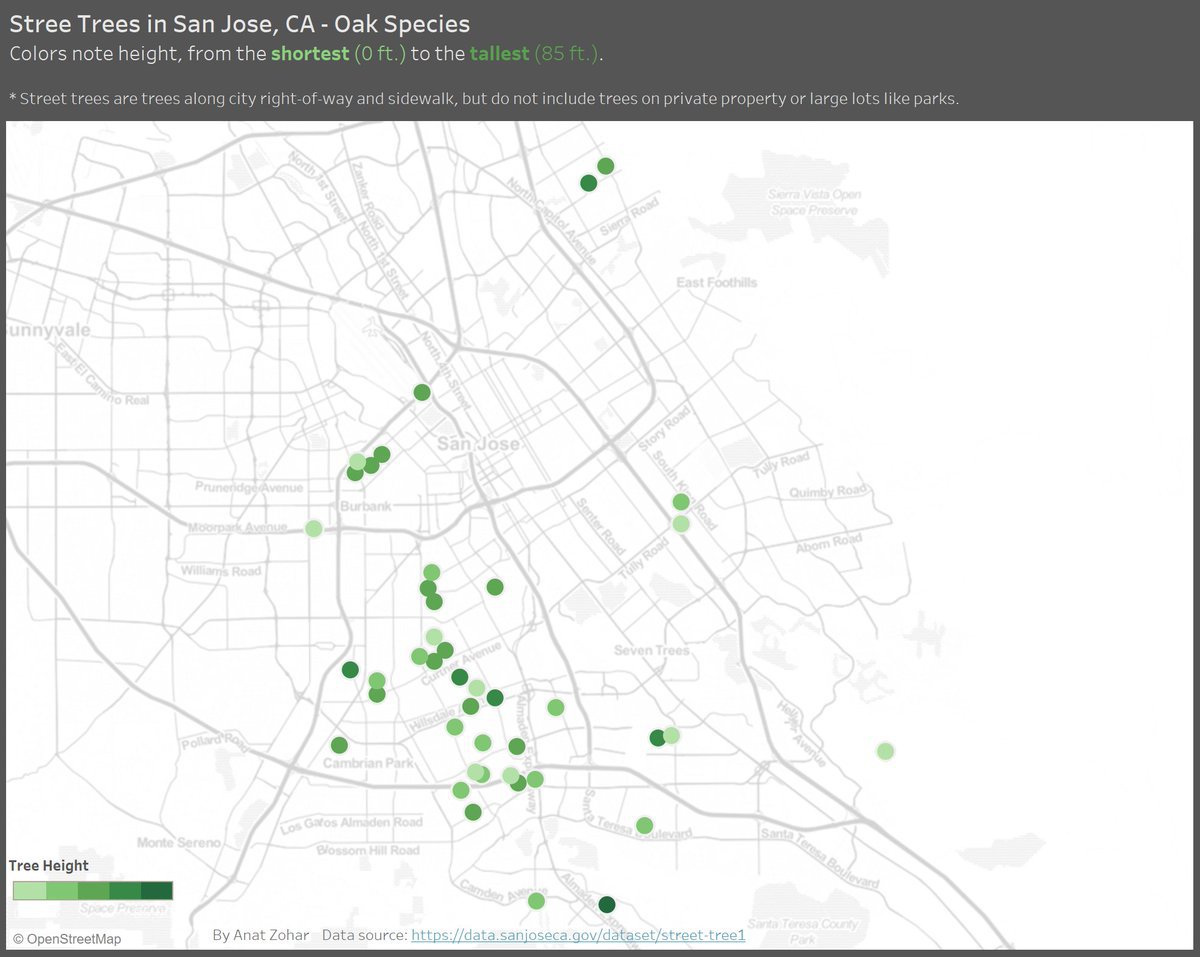Image resolution: width=1200 pixels, height=957 pixels.
Task: Open the San Jose street-tree data source link
Action: pos(578,935)
